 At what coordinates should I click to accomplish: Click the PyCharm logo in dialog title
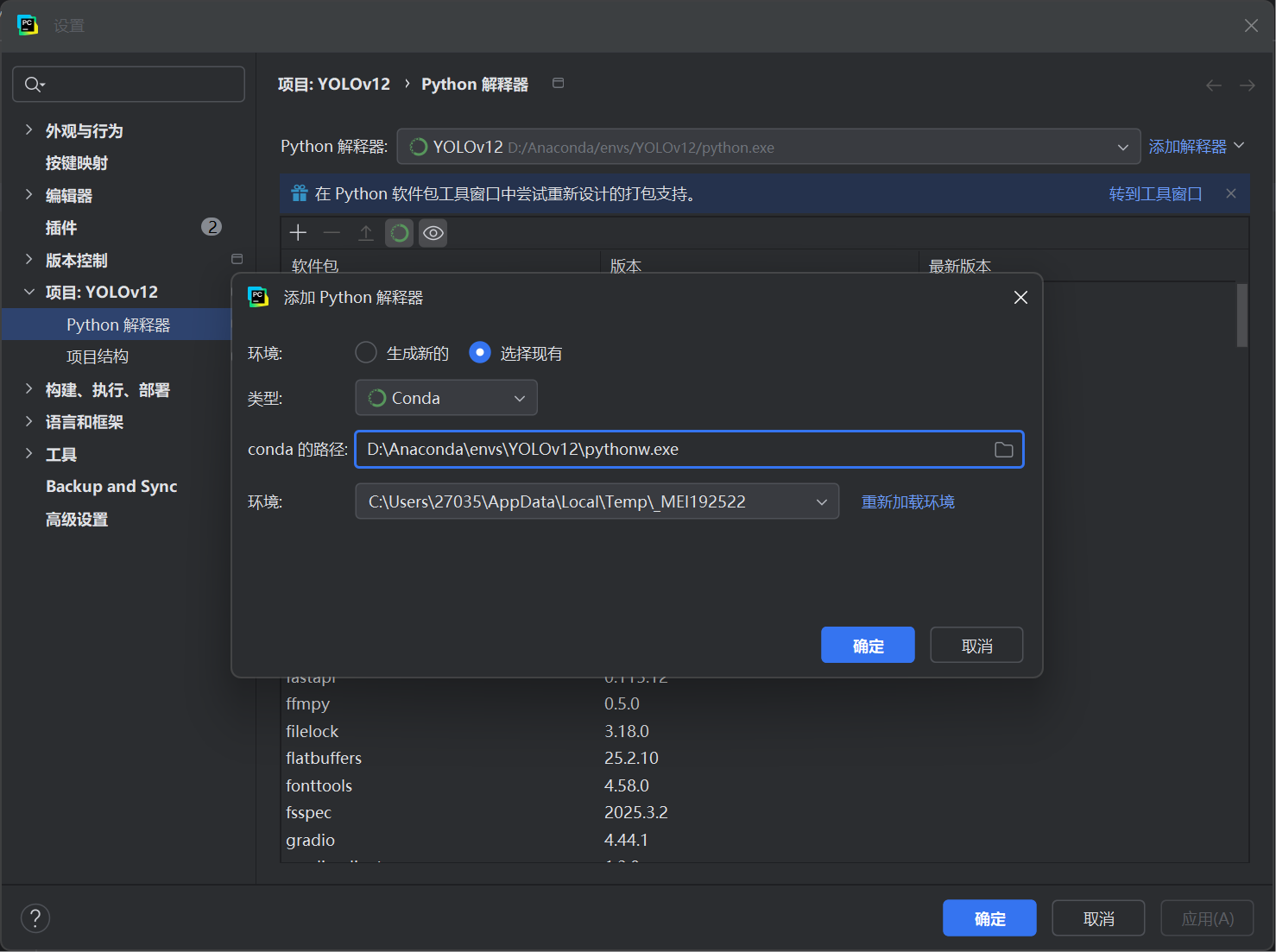[258, 297]
